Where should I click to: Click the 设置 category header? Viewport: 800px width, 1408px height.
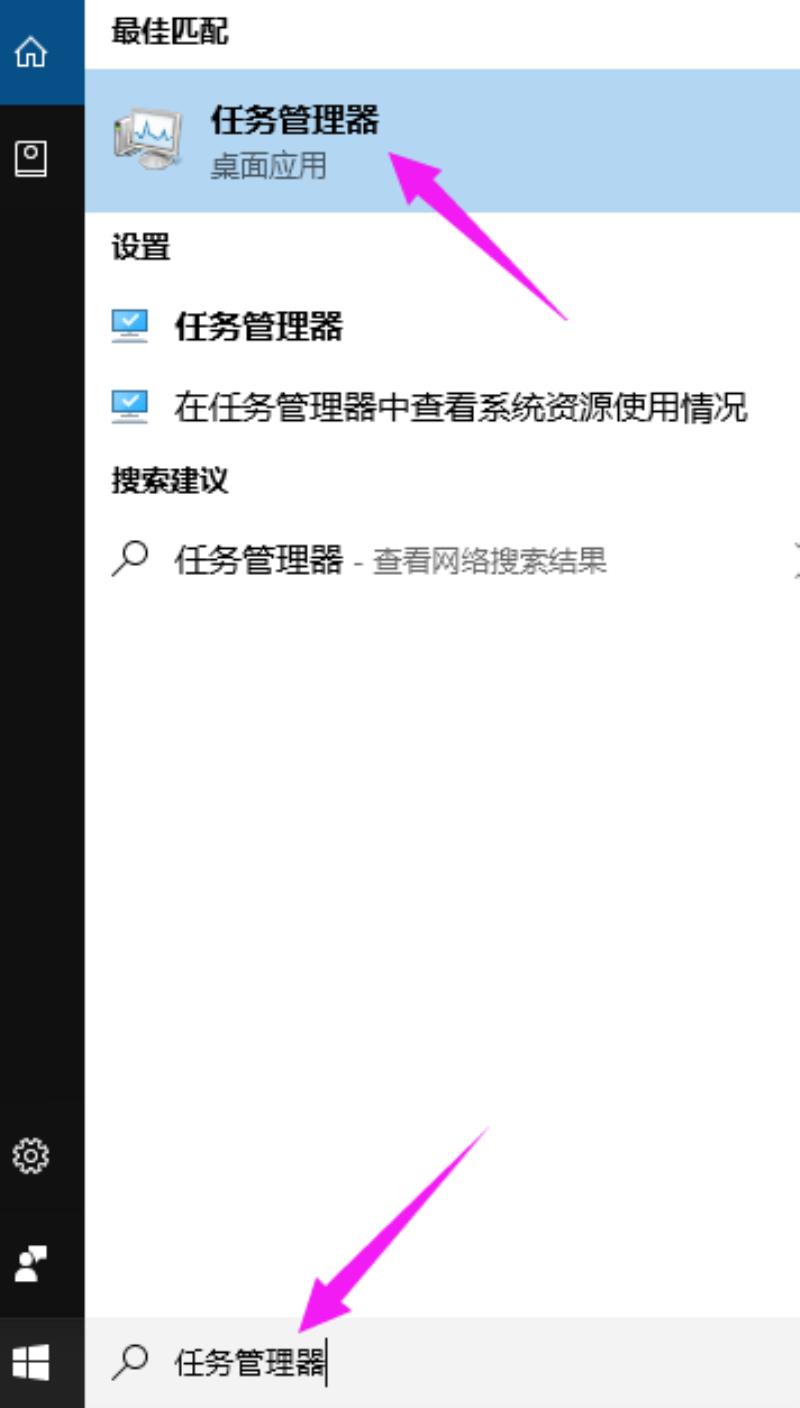[x=141, y=247]
